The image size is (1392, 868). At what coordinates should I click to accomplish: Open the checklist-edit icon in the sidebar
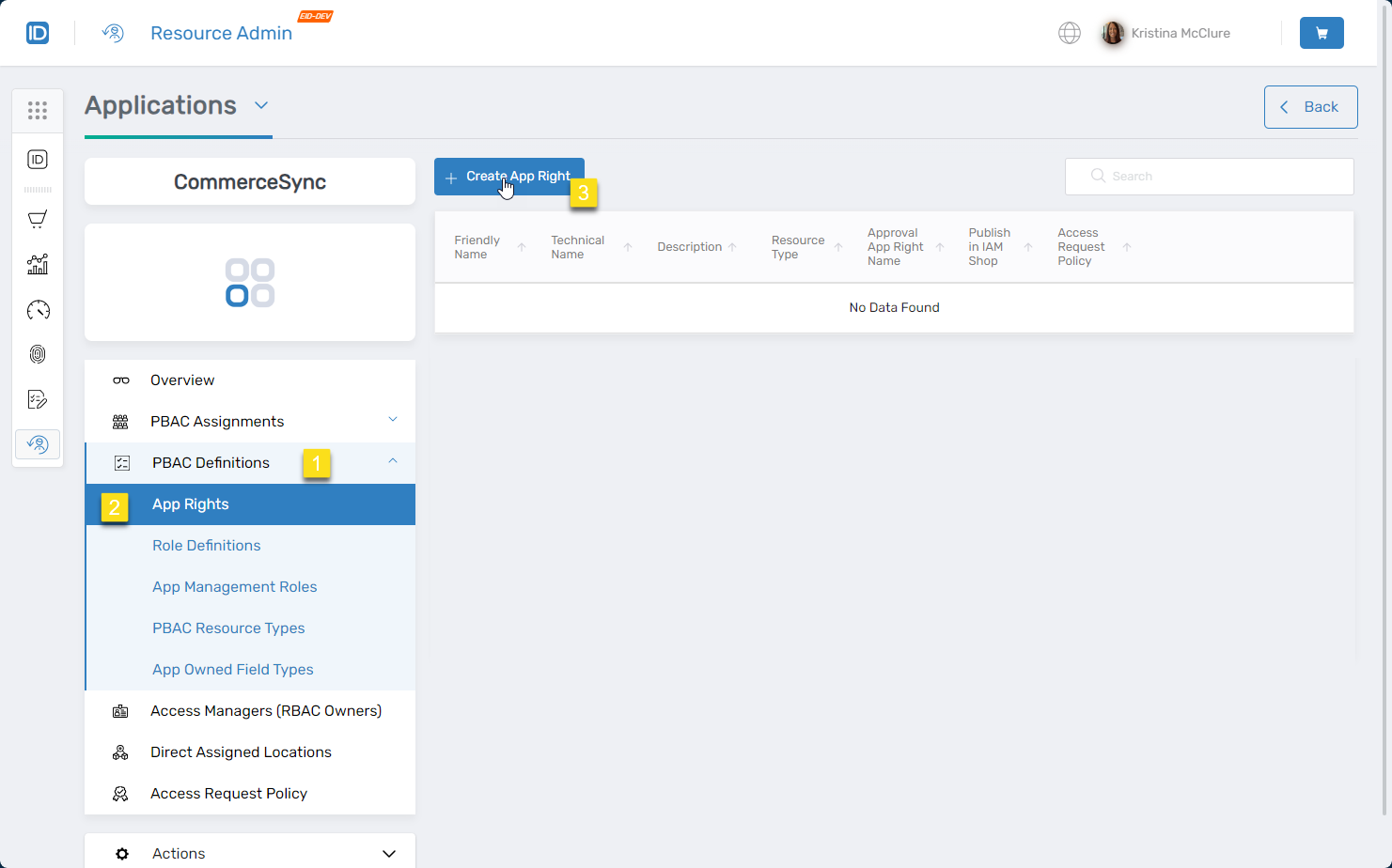tap(38, 398)
